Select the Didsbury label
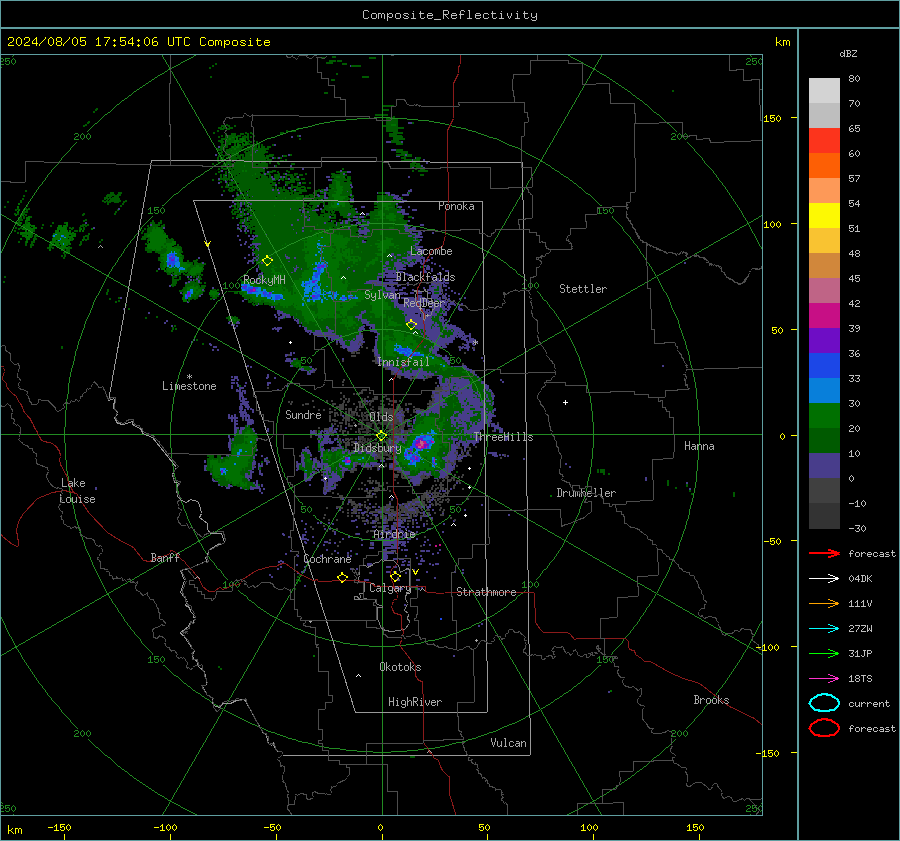This screenshot has width=900, height=841. (377, 448)
